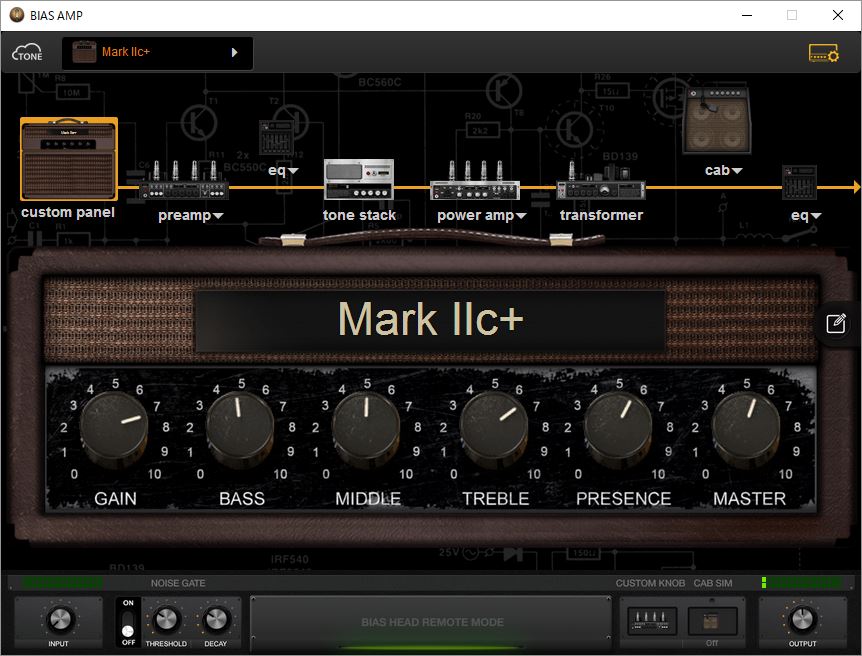Click the signal chain output arrow
The width and height of the screenshot is (862, 656).
point(857,188)
